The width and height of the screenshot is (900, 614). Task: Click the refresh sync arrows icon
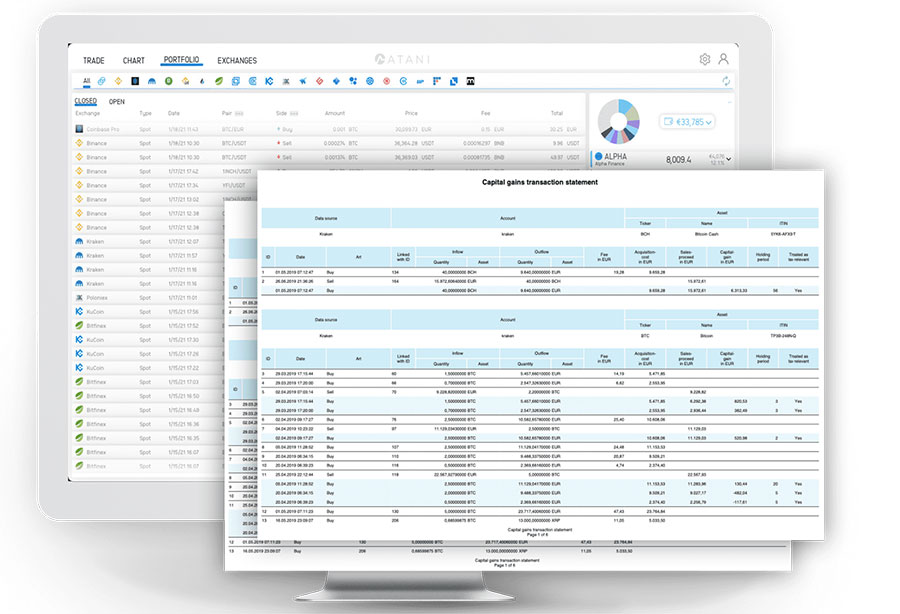click(x=726, y=80)
